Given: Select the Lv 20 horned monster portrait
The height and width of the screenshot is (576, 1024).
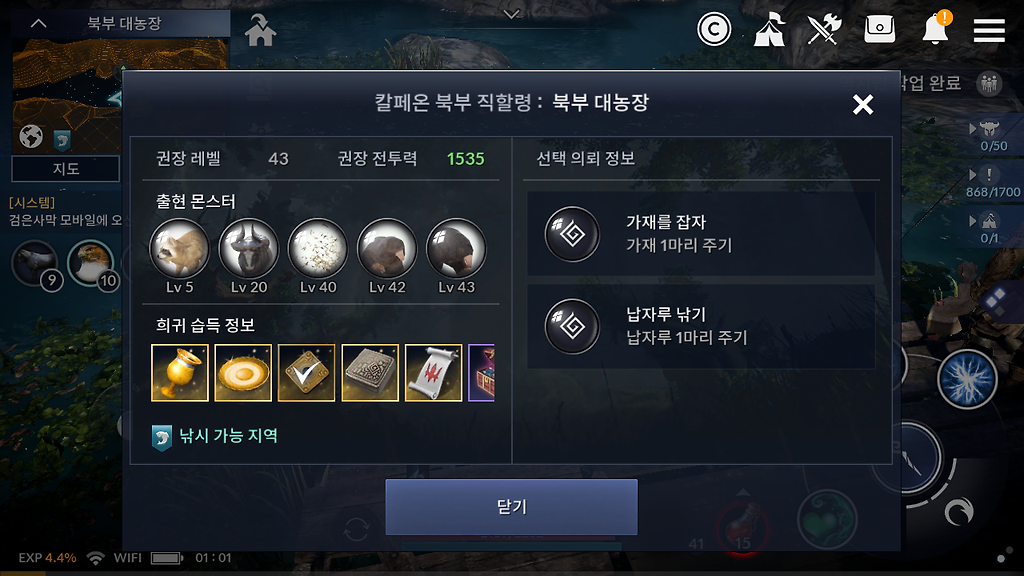Looking at the screenshot, I should (249, 249).
